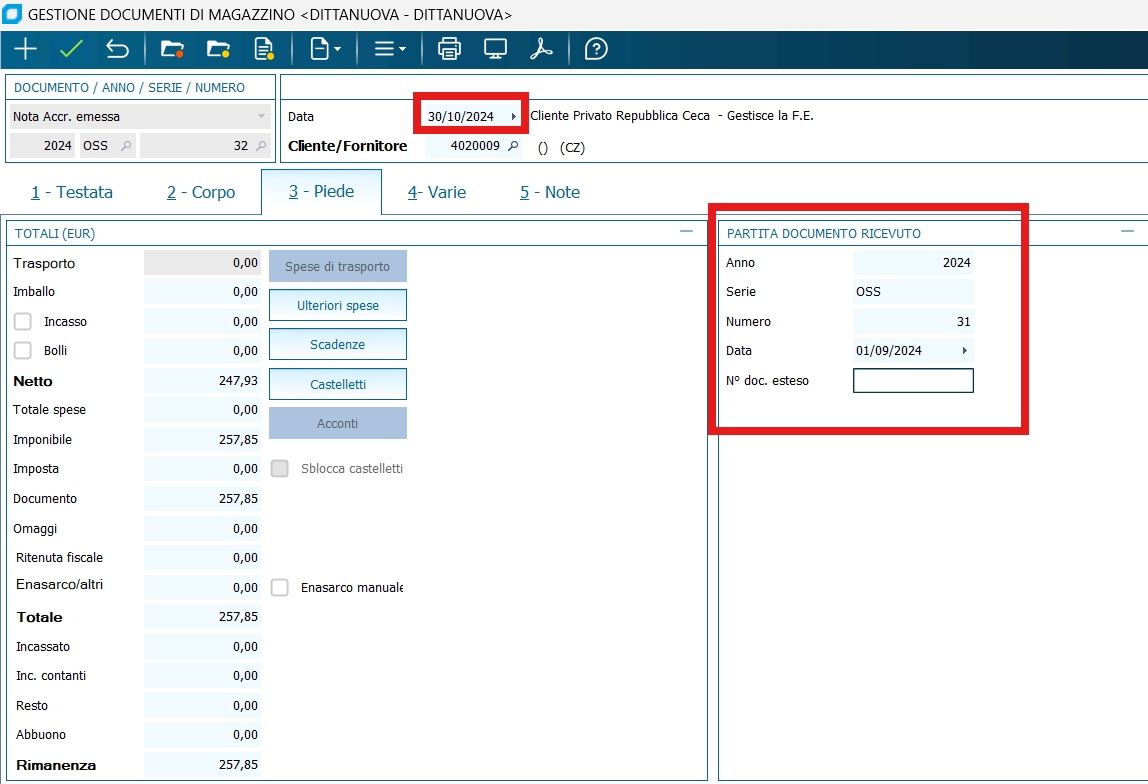Click the folder icon with red dot
The width and height of the screenshot is (1148, 784).
[172, 49]
